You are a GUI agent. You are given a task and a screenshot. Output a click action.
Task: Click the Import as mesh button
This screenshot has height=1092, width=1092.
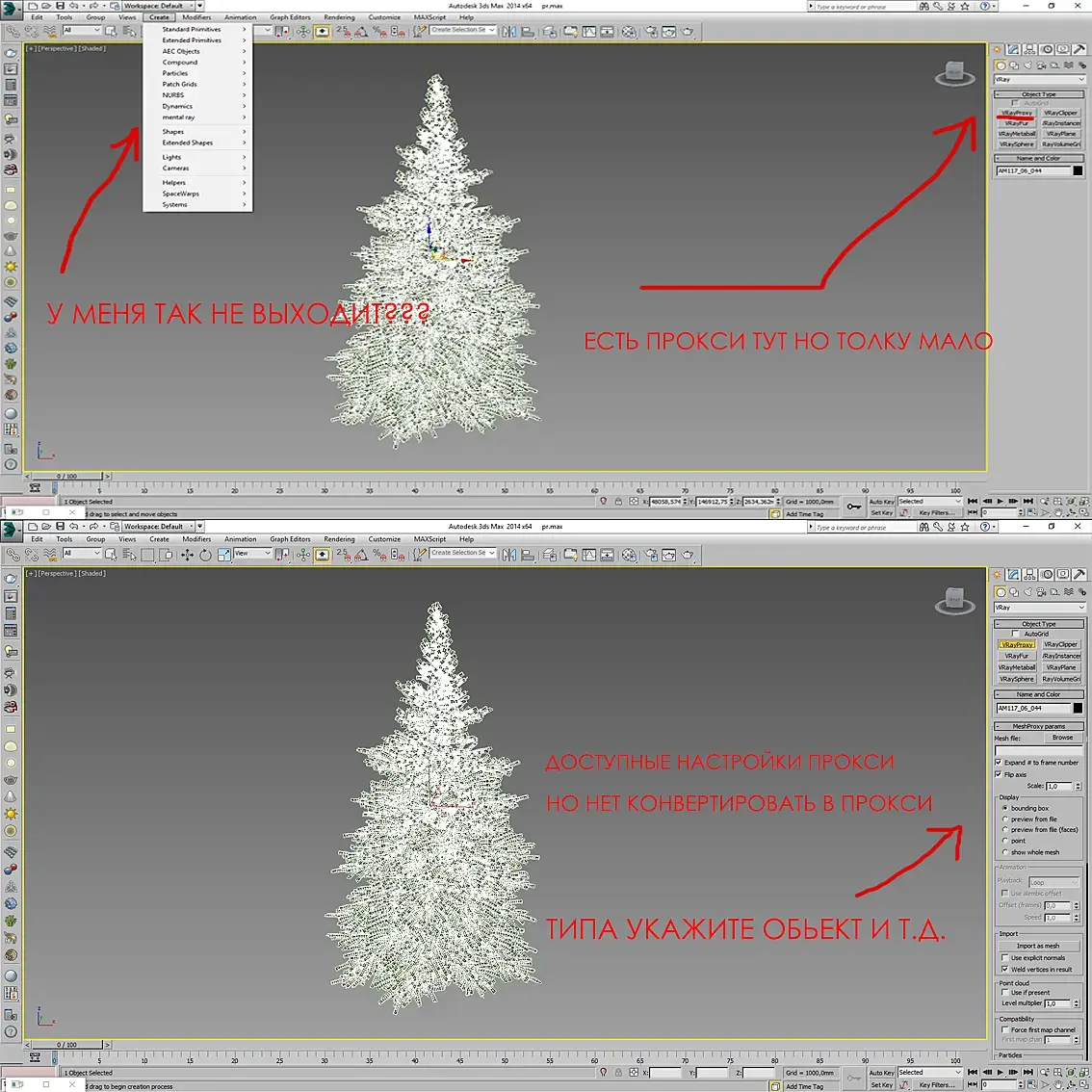1038,946
